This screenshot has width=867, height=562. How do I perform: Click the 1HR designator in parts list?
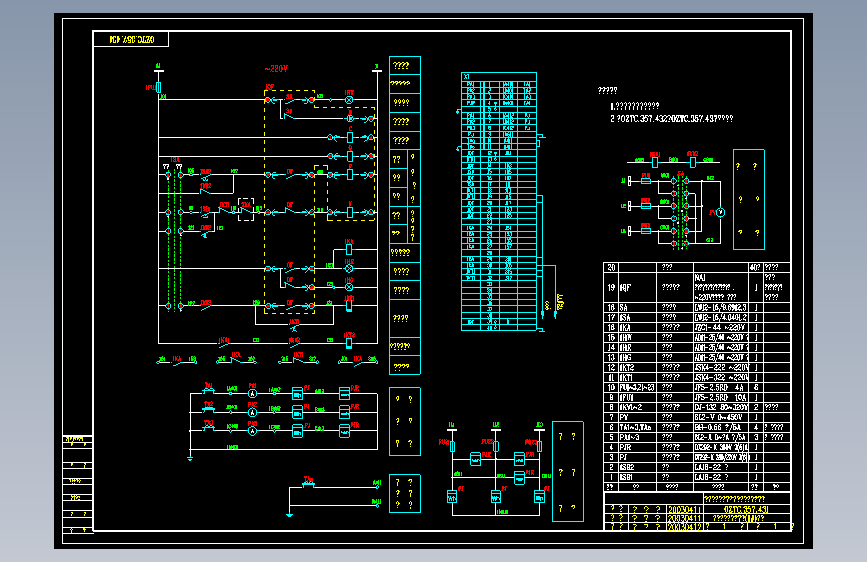click(x=625, y=347)
